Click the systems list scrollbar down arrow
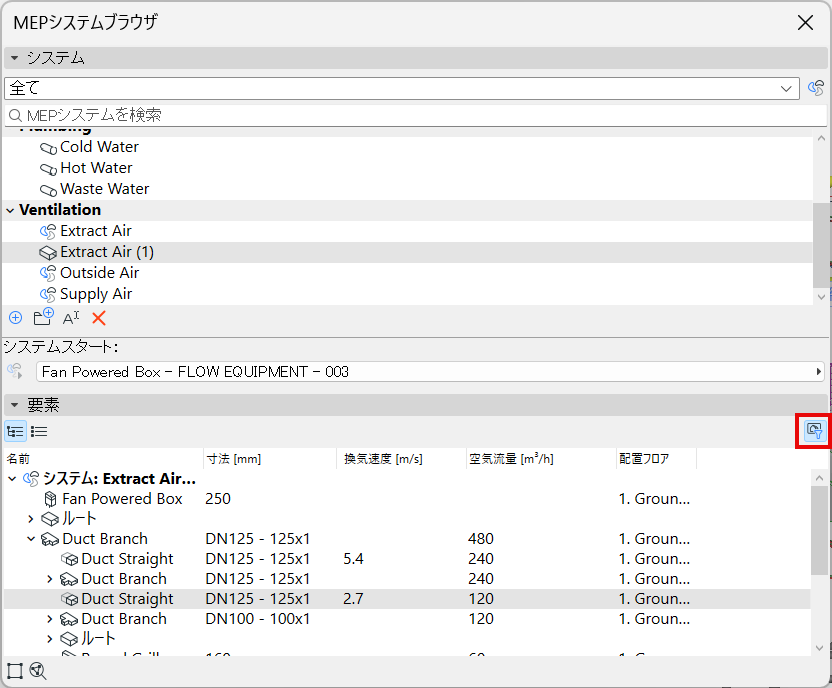Image resolution: width=832 pixels, height=688 pixels. pyautogui.click(x=821, y=297)
